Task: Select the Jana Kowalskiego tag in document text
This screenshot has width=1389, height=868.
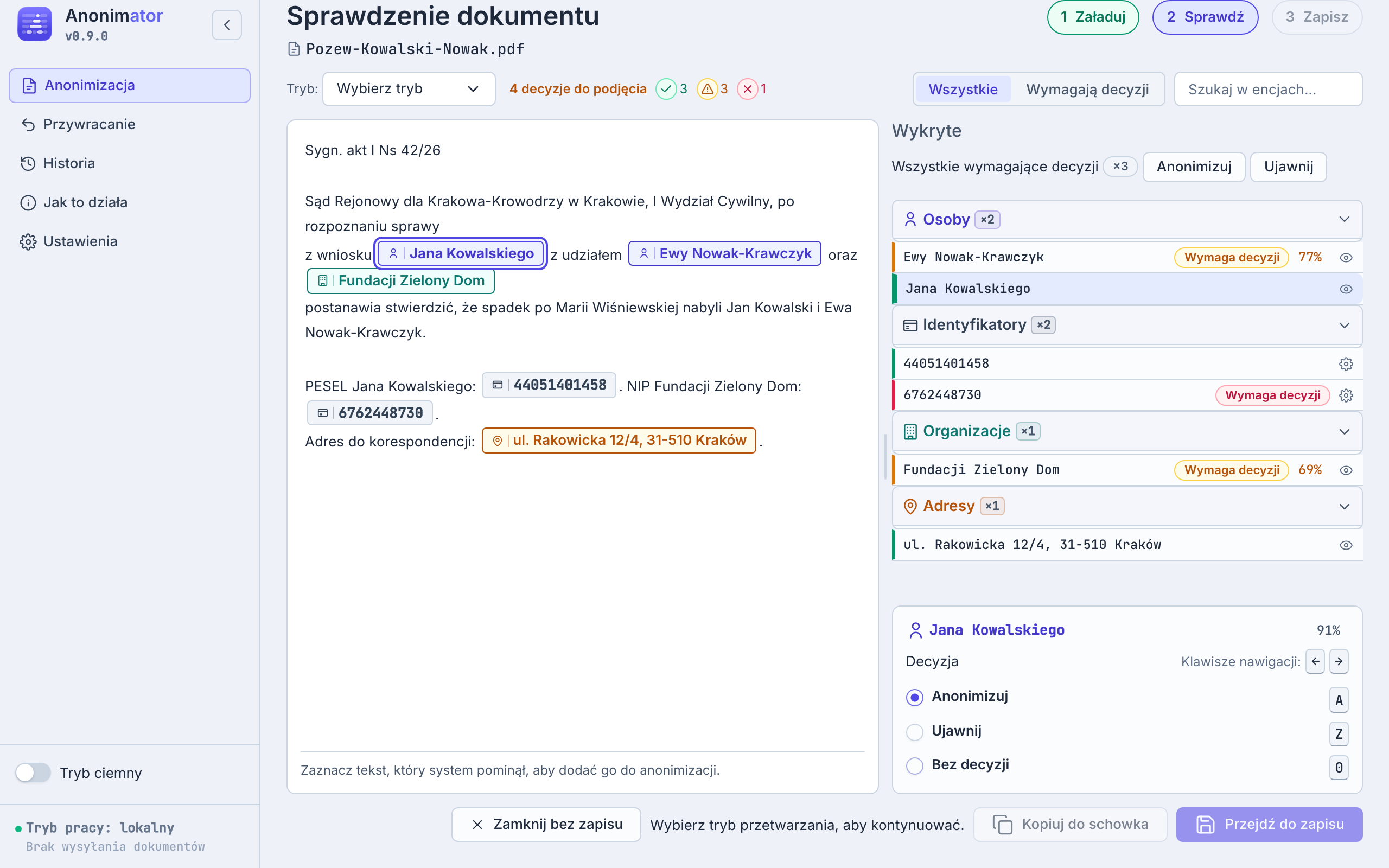Action: (460, 254)
